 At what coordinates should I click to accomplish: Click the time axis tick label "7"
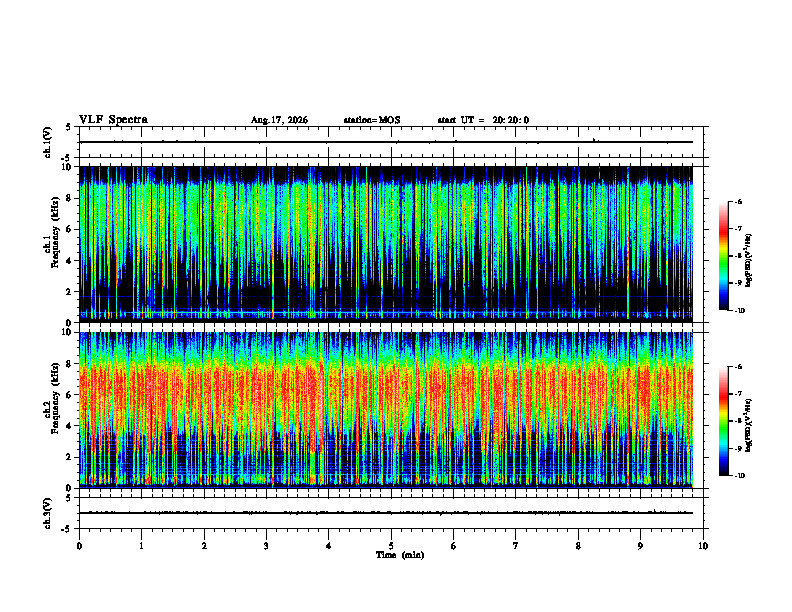tap(516, 546)
